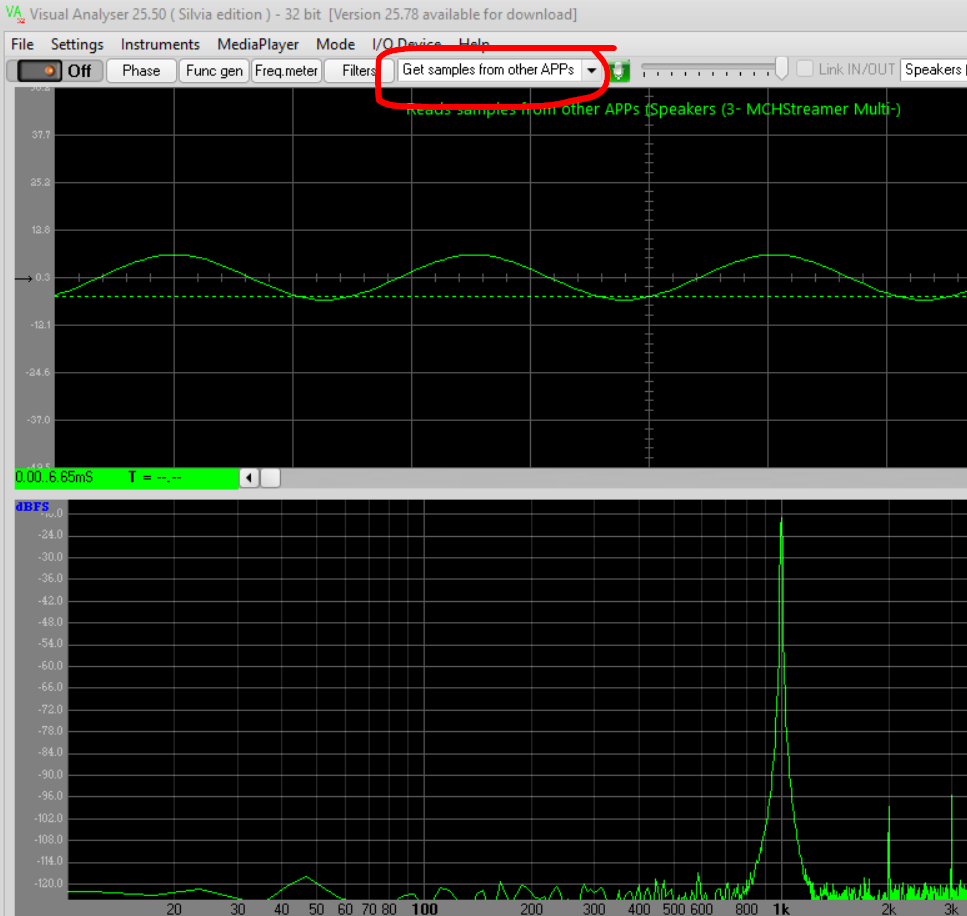This screenshot has height=916, width=967.
Task: Open the Settings menu
Action: tap(77, 44)
